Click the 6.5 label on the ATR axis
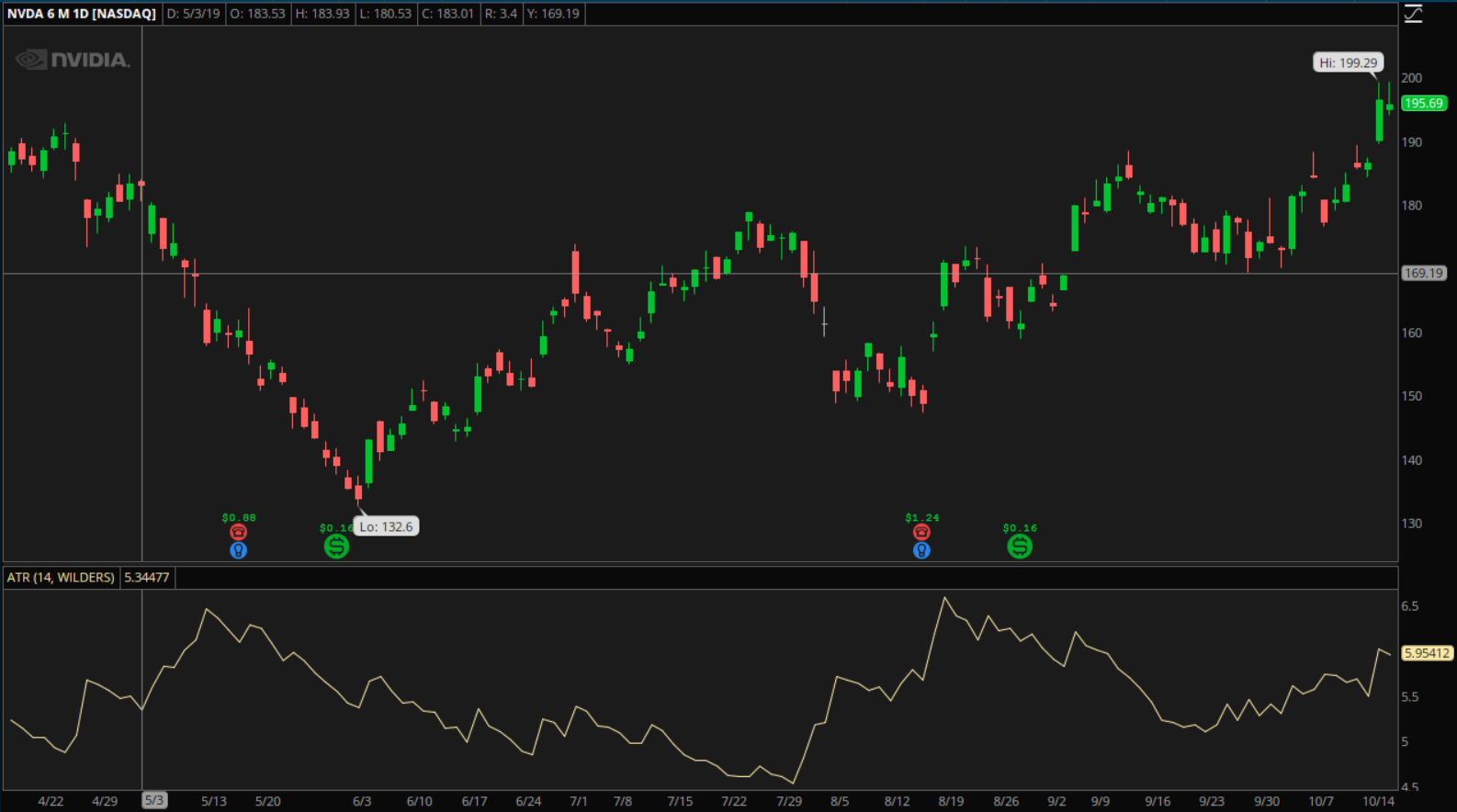The image size is (1457, 812). (x=1410, y=606)
